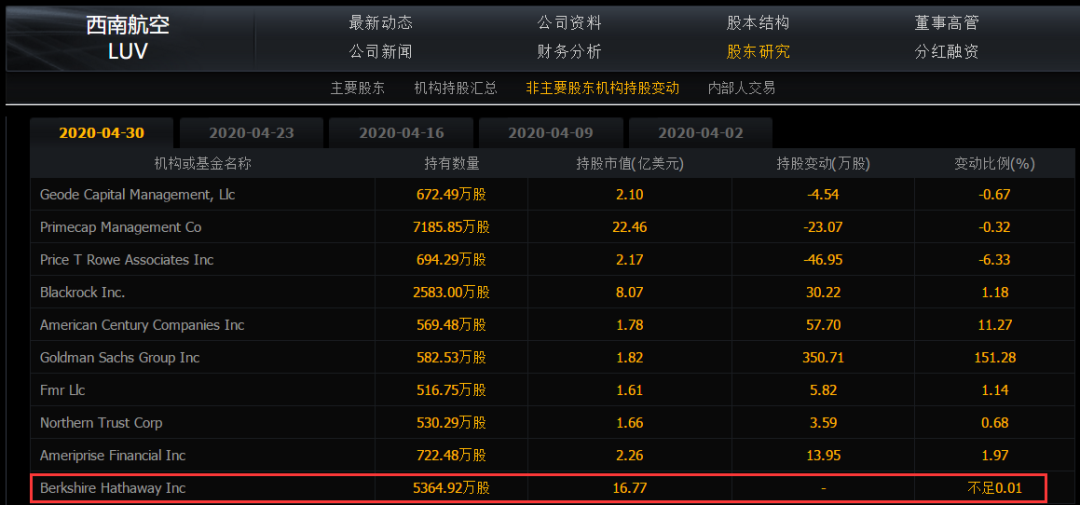
Task: Open the 公司新闻 section
Action: pos(380,51)
